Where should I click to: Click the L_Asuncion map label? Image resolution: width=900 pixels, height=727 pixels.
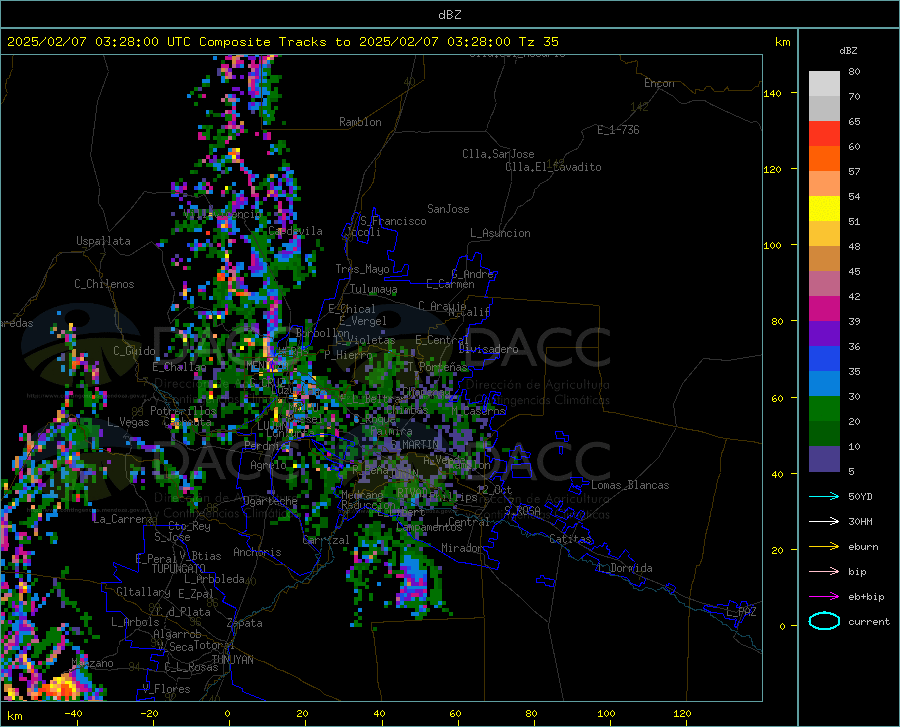(500, 233)
